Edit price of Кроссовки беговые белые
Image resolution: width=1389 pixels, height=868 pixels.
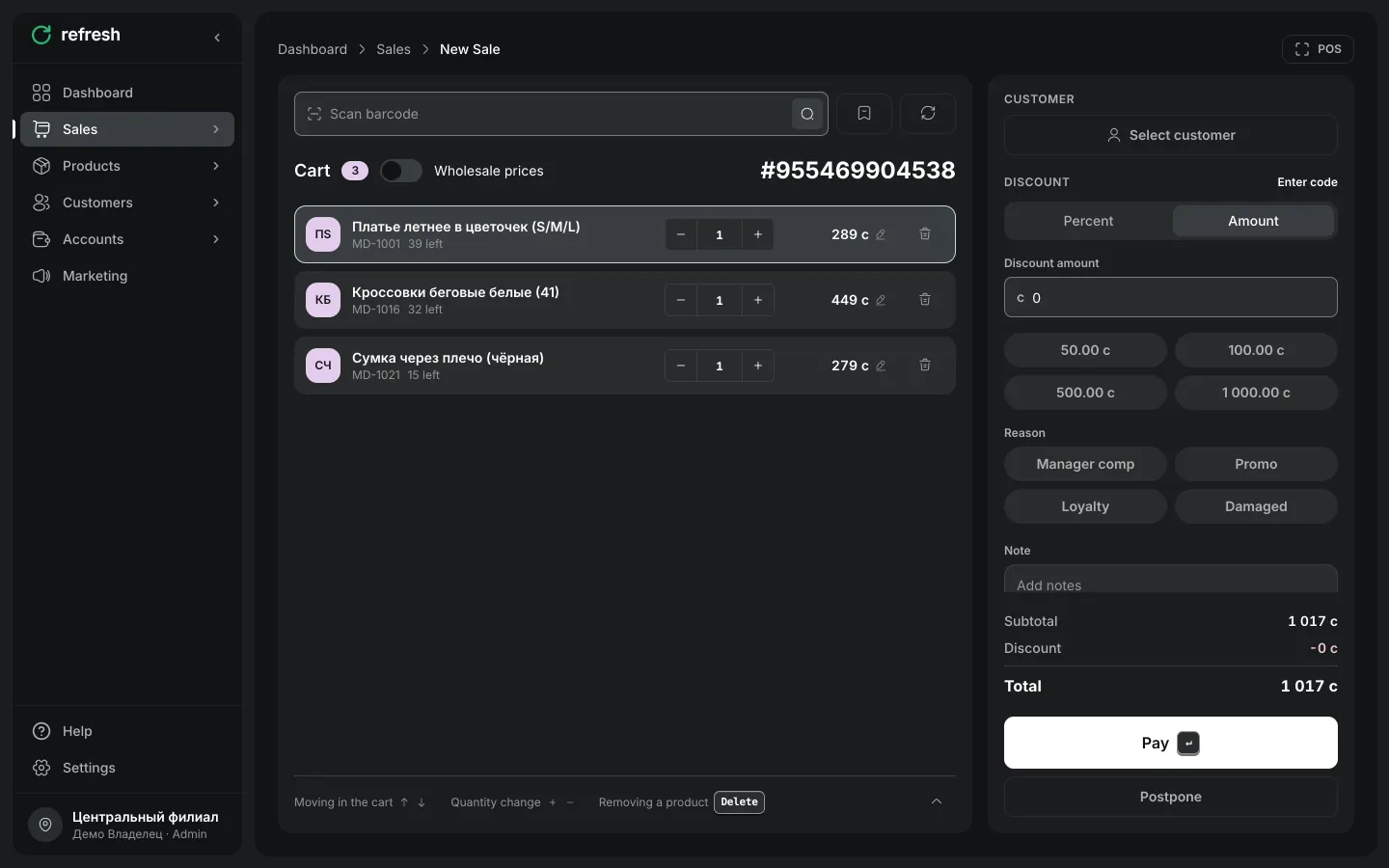pyautogui.click(x=881, y=300)
